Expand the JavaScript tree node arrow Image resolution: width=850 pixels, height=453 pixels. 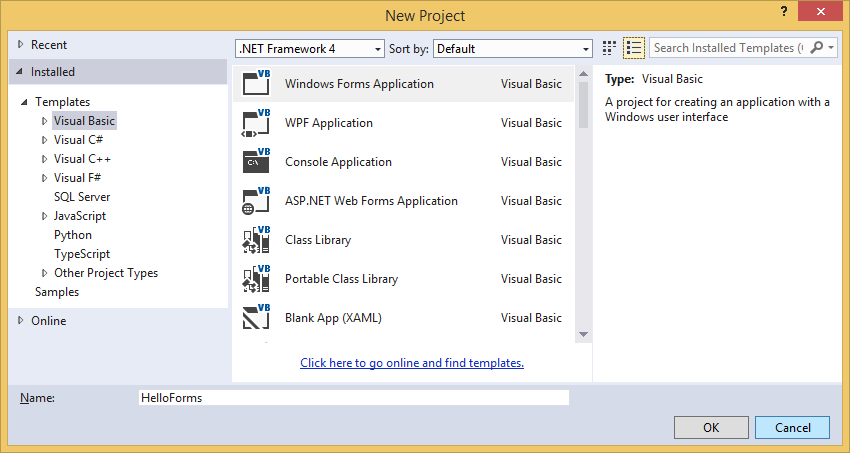click(x=44, y=216)
